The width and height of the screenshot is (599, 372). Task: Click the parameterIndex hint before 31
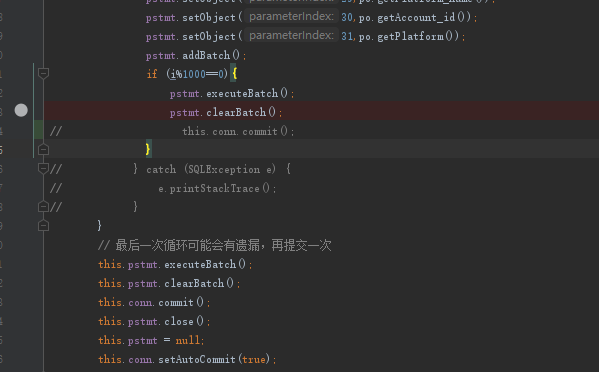click(x=291, y=36)
